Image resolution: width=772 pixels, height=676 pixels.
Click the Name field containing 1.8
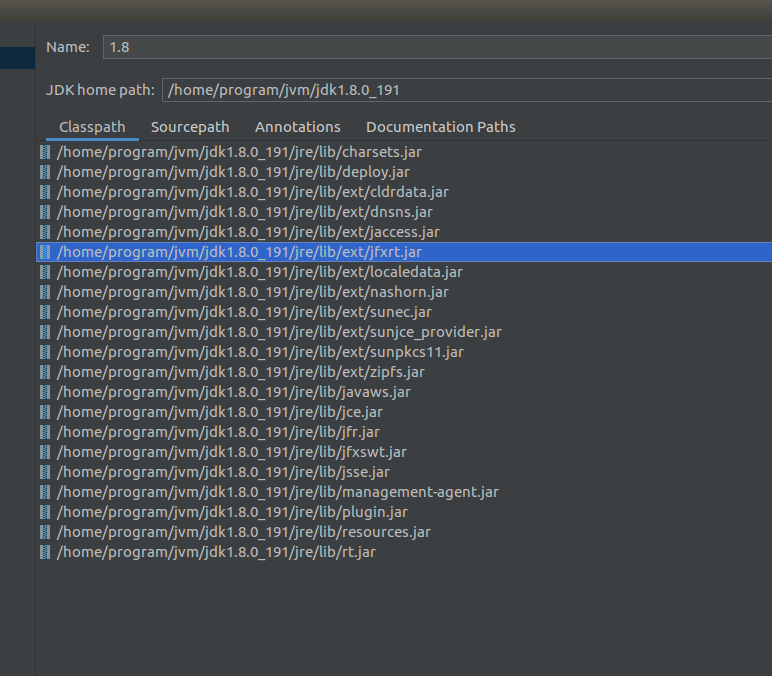coord(437,47)
